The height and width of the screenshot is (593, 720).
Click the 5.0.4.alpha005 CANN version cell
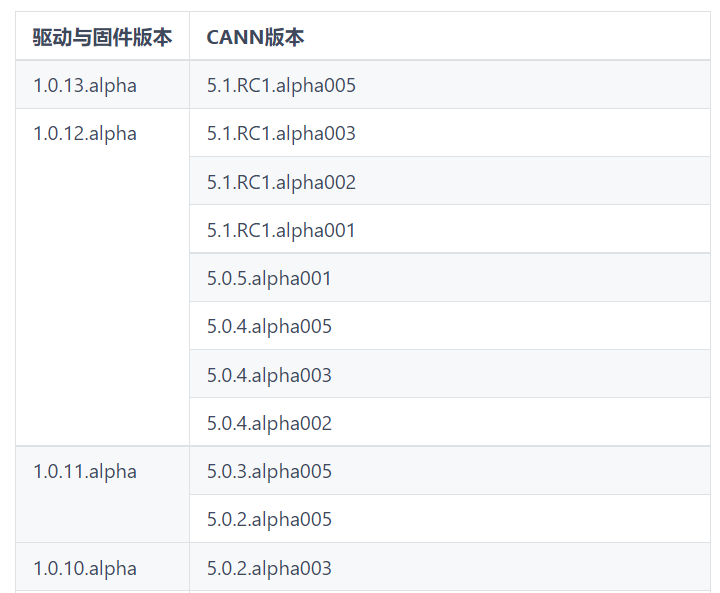[269, 326]
